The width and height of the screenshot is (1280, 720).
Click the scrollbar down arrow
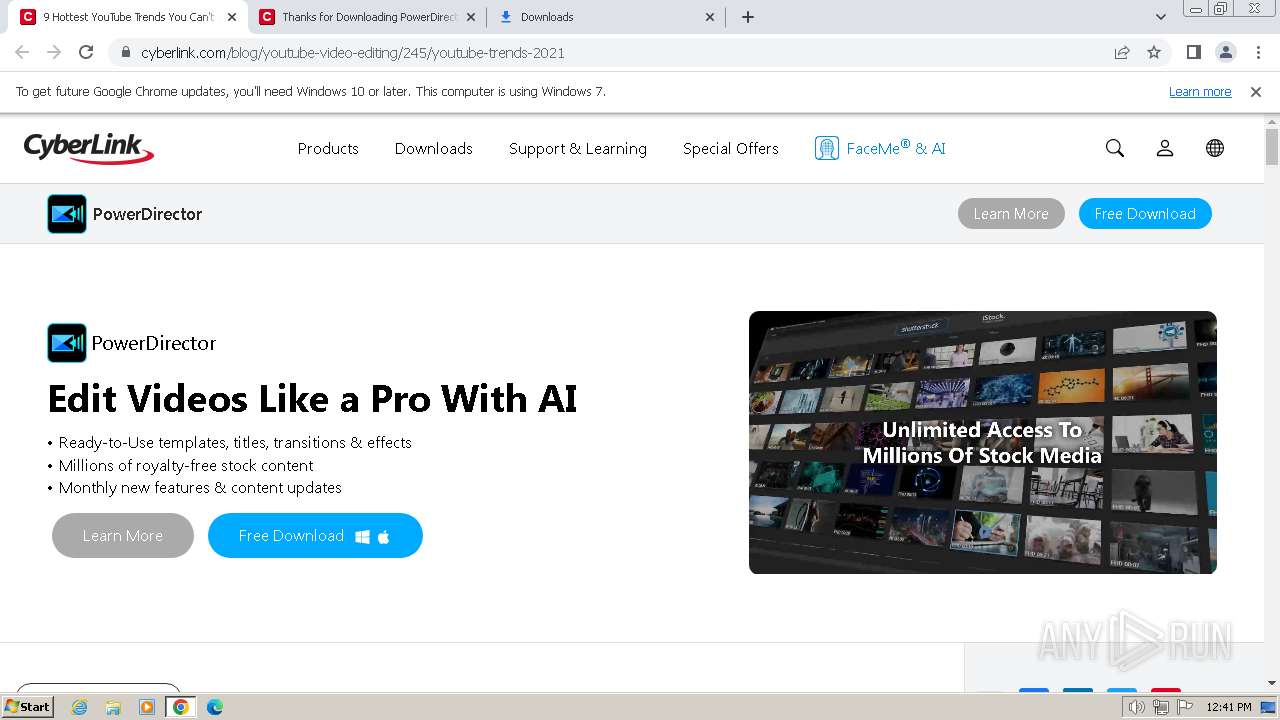(1271, 684)
